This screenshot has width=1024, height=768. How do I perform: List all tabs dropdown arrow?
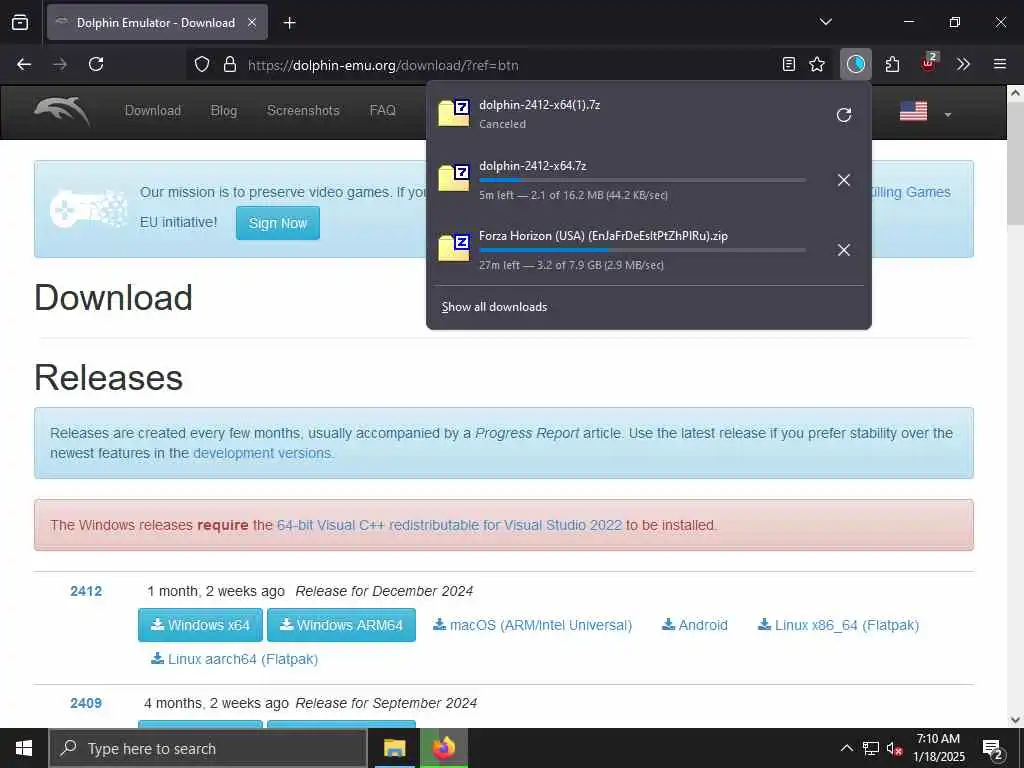[825, 22]
